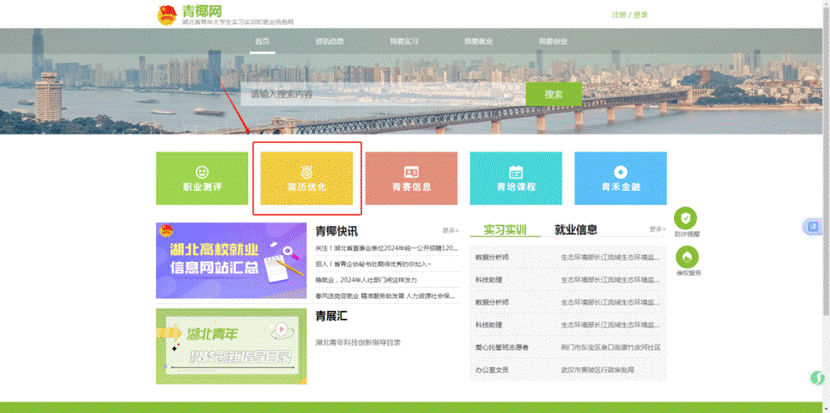Open news 招人！省青企协秘书处期待优秀的你加入

click(374, 264)
